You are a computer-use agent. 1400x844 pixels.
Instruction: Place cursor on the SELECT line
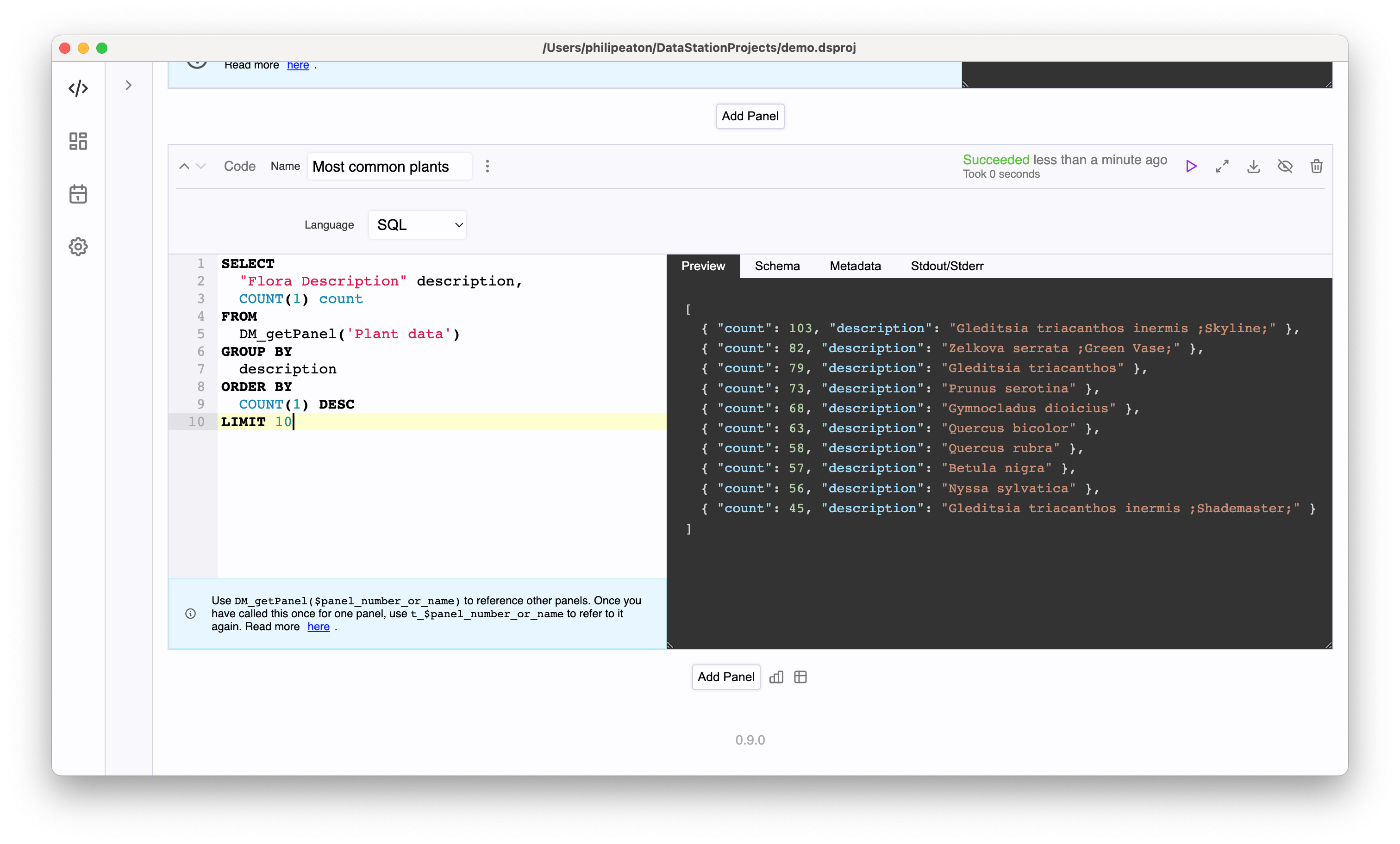(248, 264)
